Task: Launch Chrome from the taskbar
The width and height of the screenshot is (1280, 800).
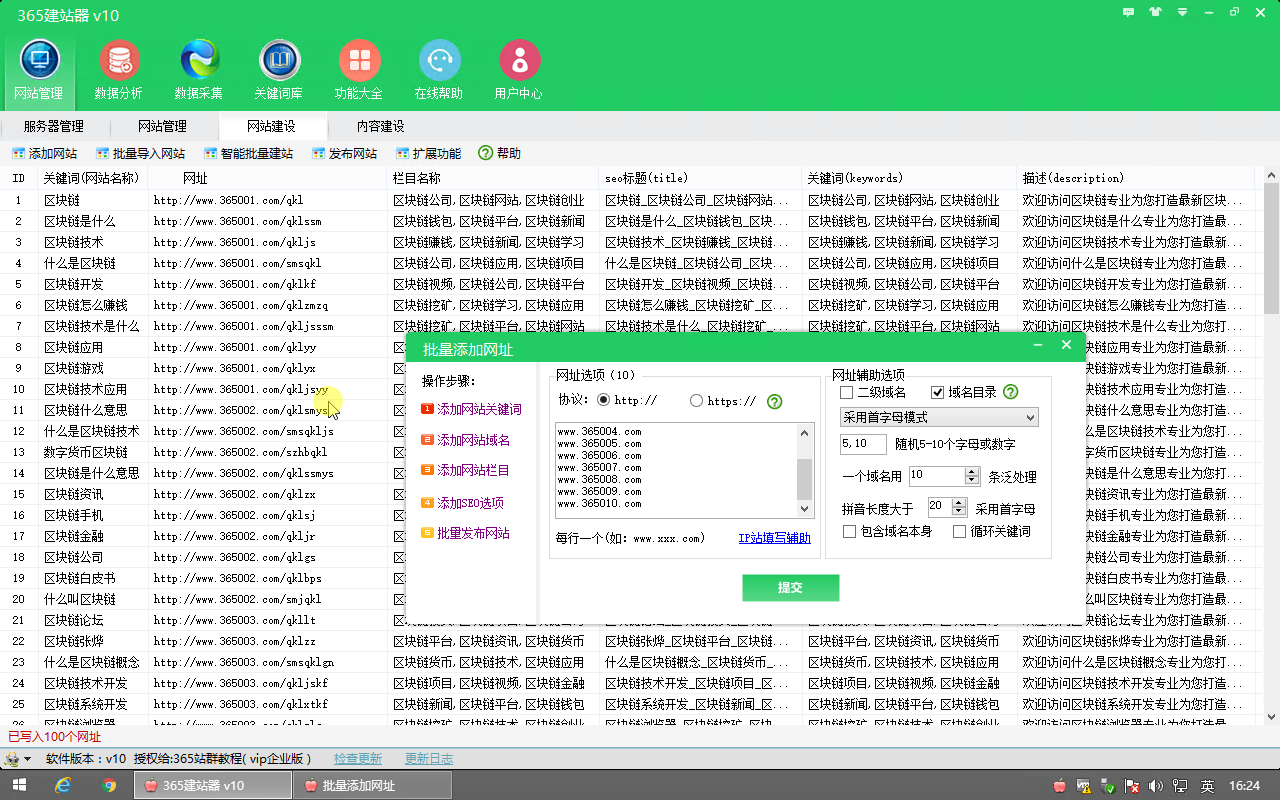Action: [x=109, y=785]
